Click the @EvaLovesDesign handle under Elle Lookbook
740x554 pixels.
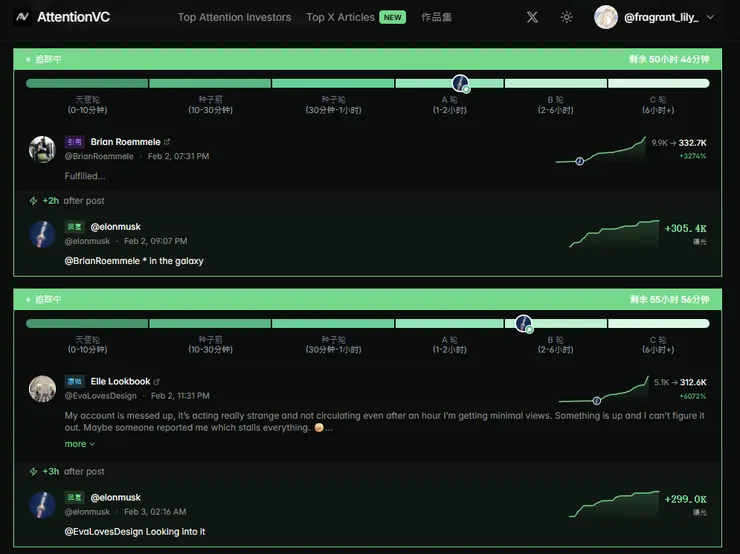point(101,396)
